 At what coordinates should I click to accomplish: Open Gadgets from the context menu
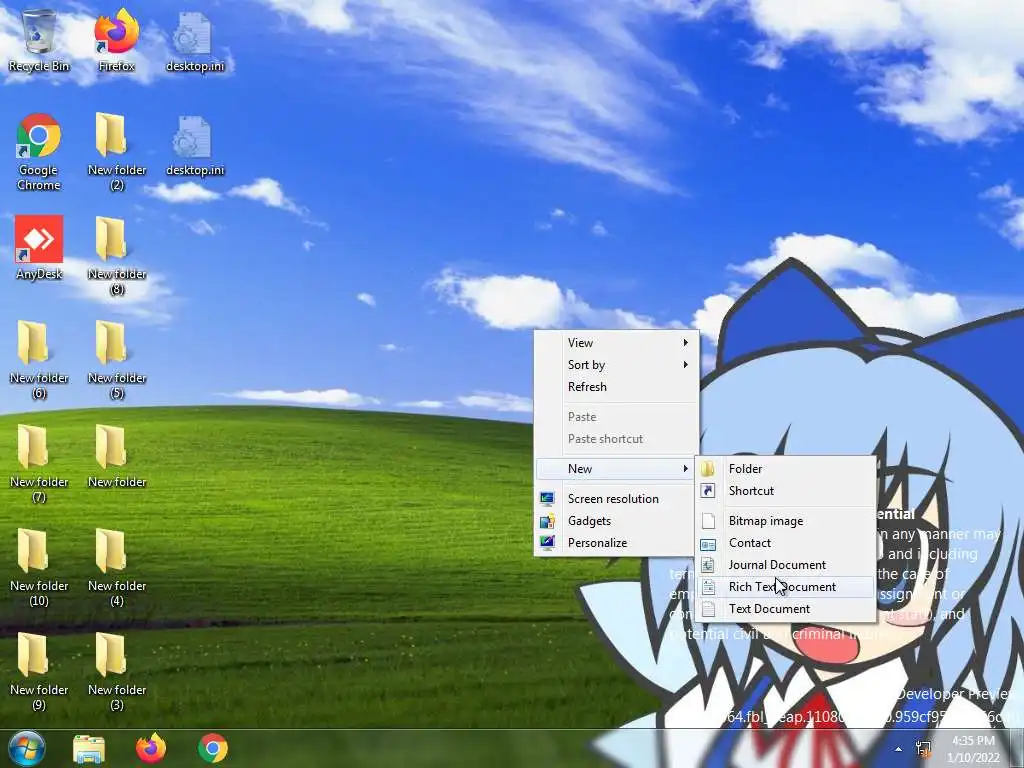click(616, 521)
